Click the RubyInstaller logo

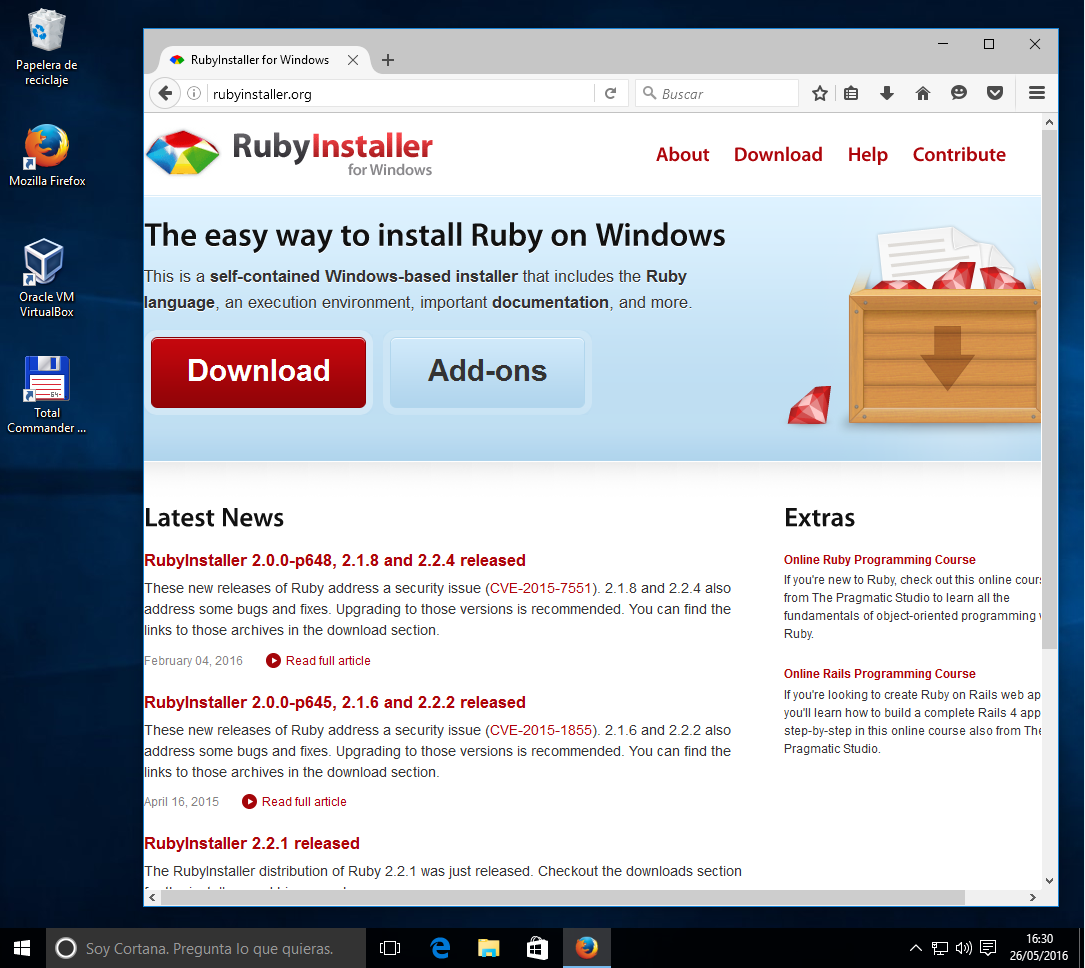184,152
